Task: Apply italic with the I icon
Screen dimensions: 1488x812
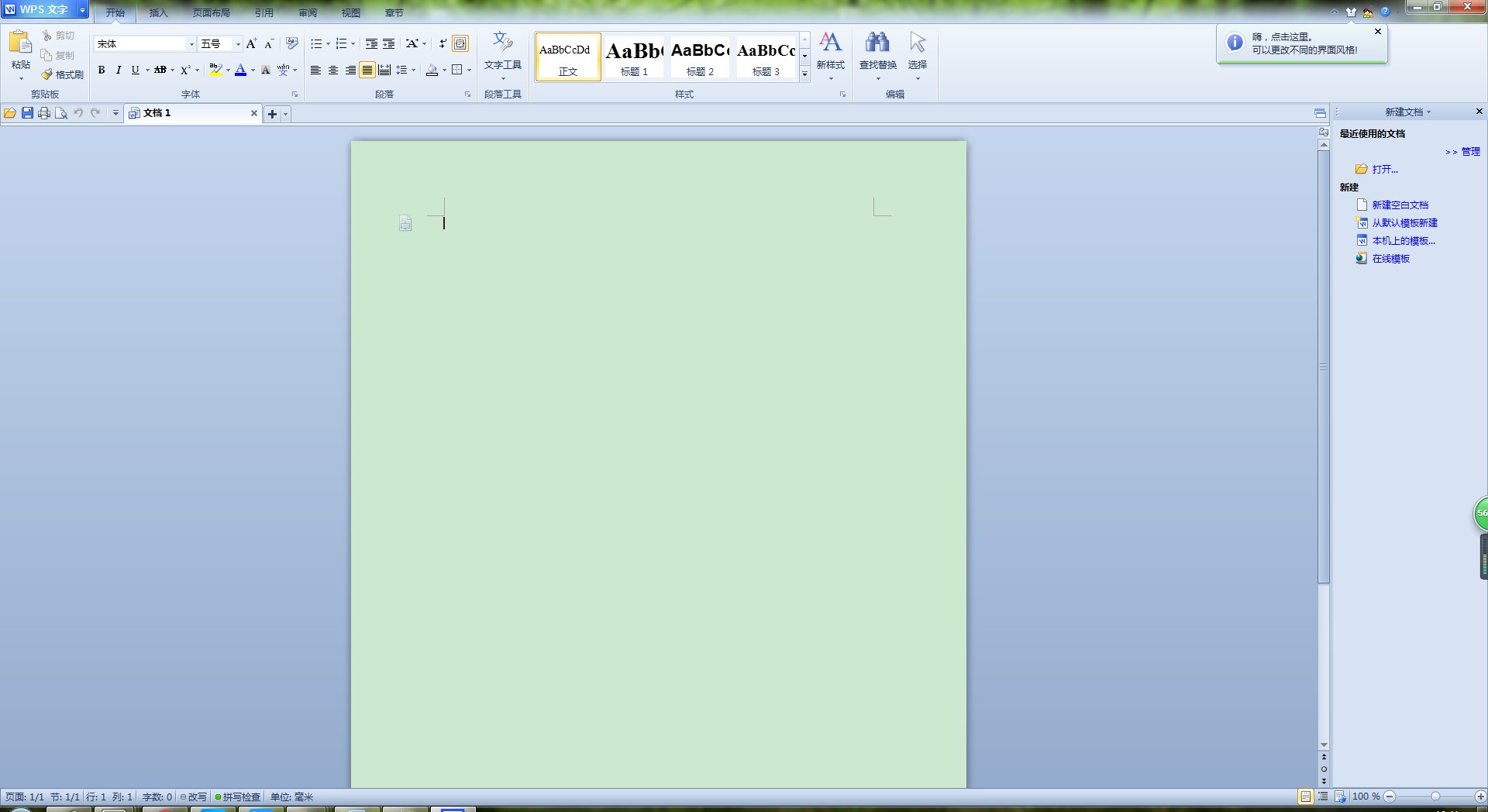Action: [x=119, y=71]
